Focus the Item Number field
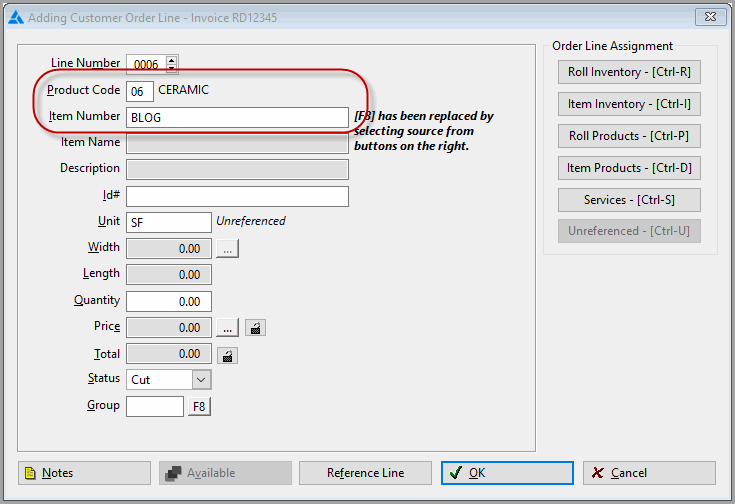This screenshot has height=504, width=735. (x=237, y=118)
